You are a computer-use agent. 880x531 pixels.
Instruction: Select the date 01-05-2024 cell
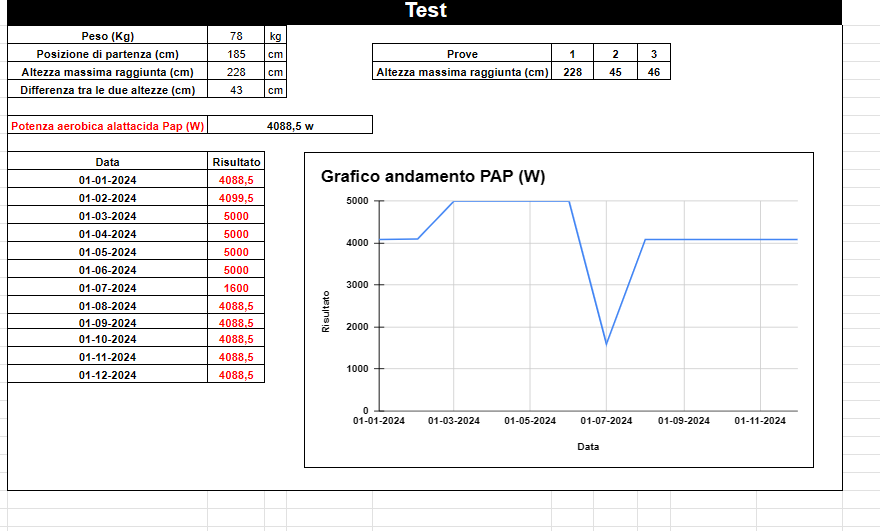(x=107, y=251)
